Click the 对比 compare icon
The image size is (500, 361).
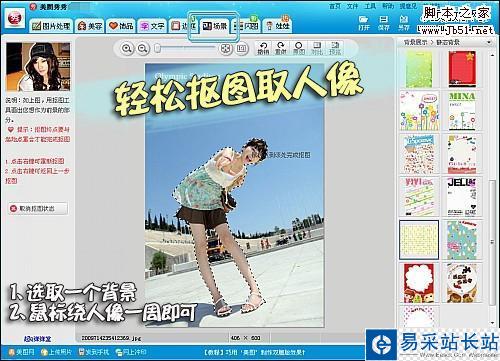pyautogui.click(x=317, y=49)
